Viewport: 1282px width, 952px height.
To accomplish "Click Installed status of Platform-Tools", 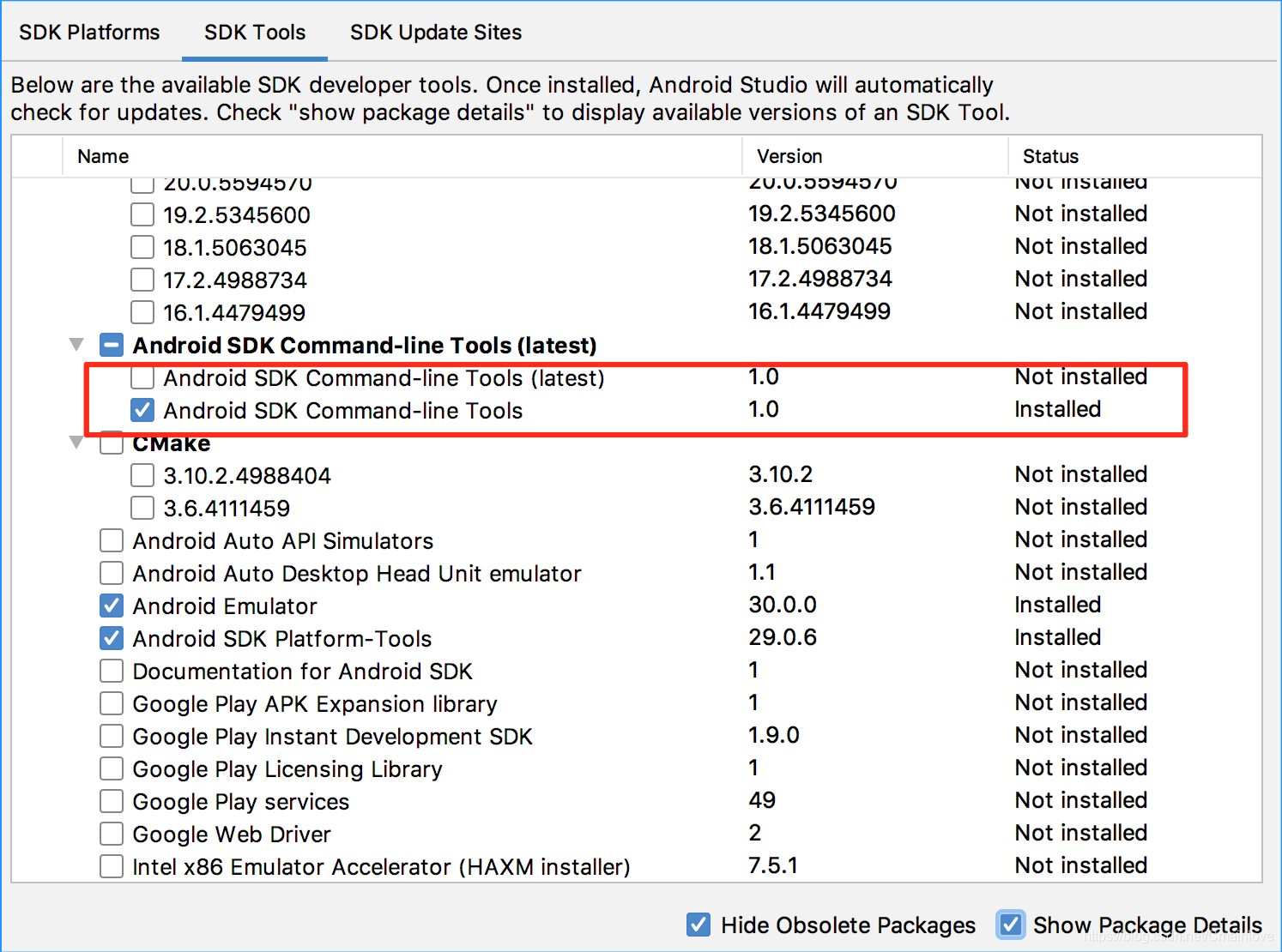I will click(x=1058, y=637).
